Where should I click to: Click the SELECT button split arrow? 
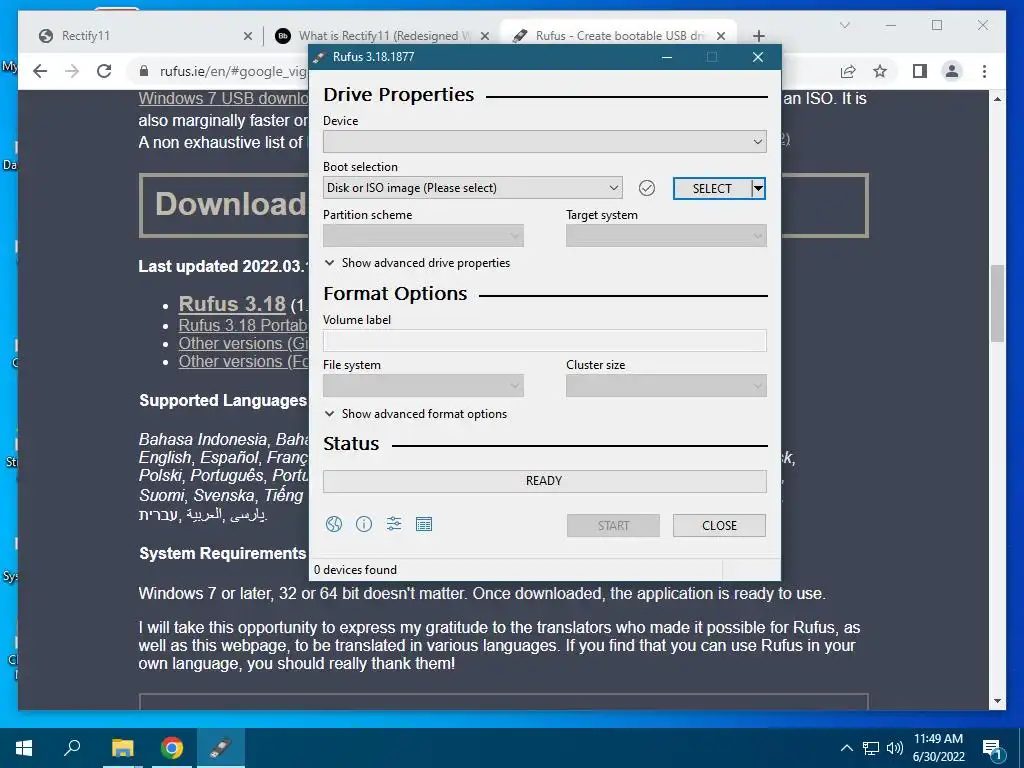coord(758,188)
